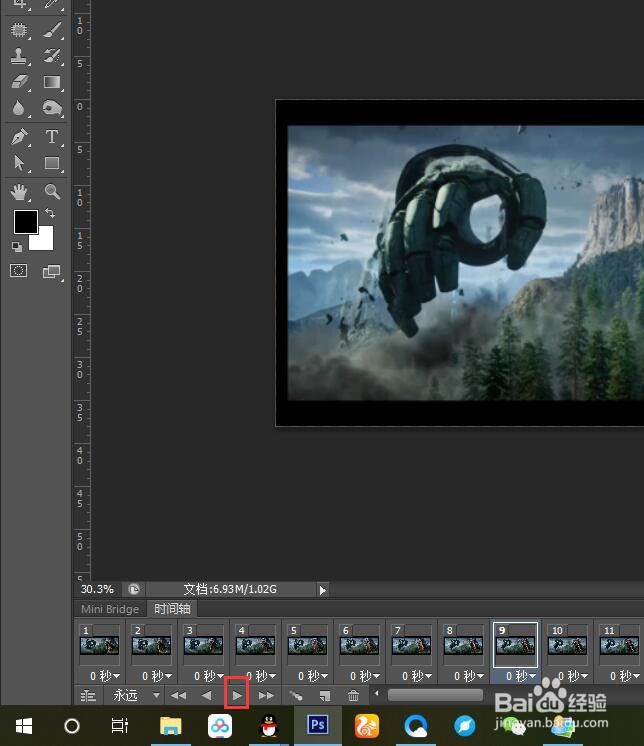The image size is (644, 746).
Task: Go to the previous animation frame
Action: [x=206, y=696]
